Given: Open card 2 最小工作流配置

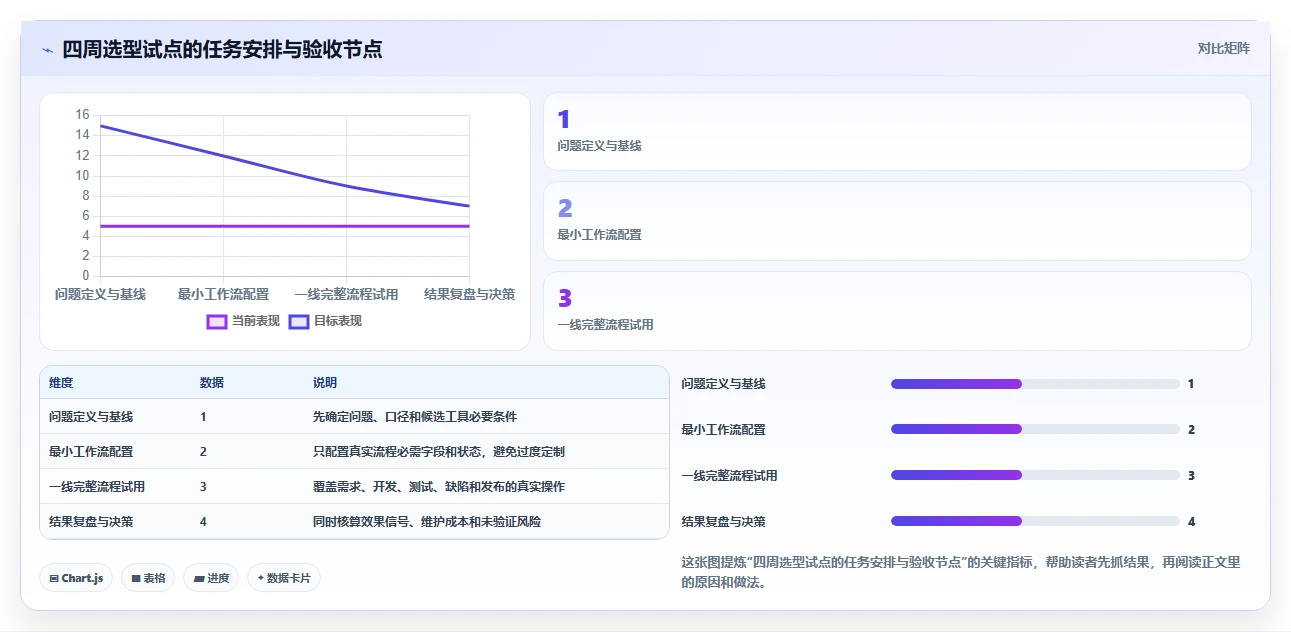Looking at the screenshot, I should coord(897,221).
